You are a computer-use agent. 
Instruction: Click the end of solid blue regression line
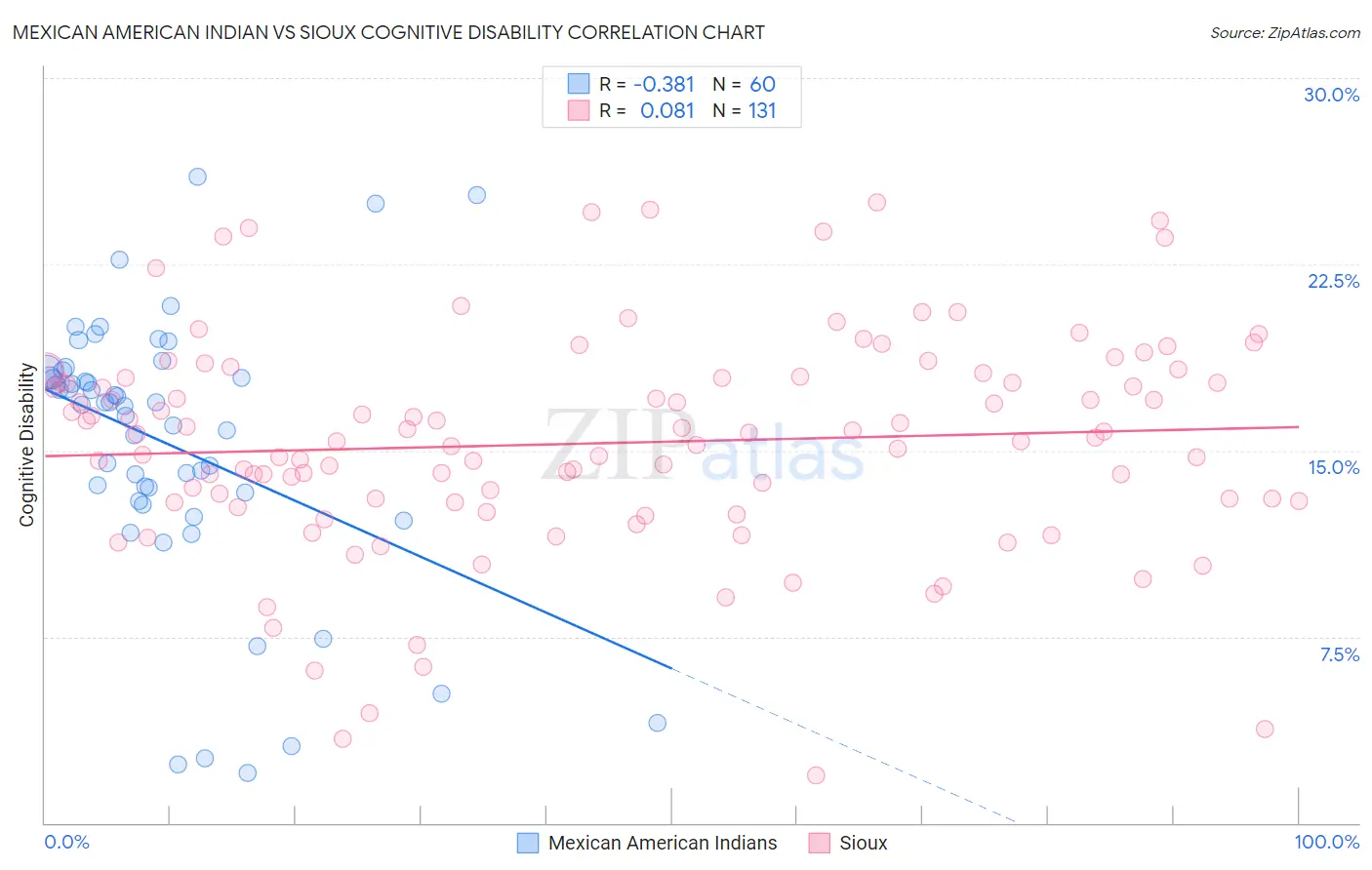click(x=671, y=668)
